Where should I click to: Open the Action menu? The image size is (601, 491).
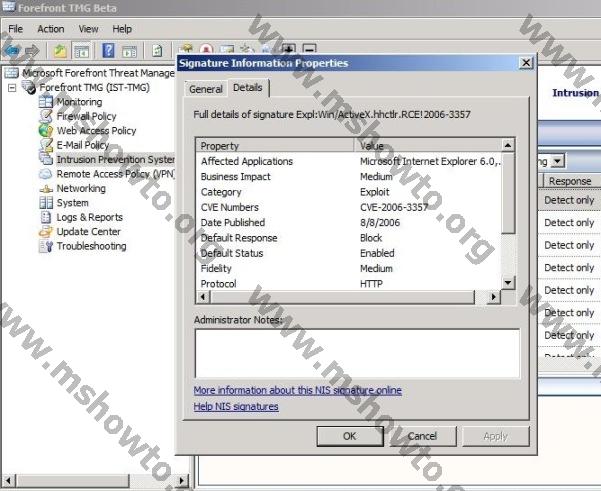(51, 29)
